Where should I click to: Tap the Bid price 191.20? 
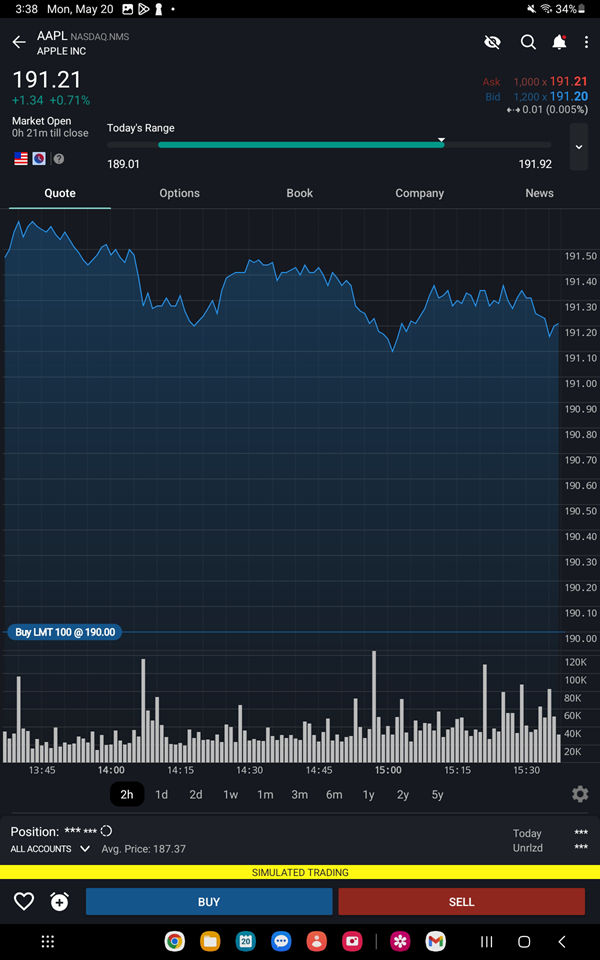[x=569, y=96]
